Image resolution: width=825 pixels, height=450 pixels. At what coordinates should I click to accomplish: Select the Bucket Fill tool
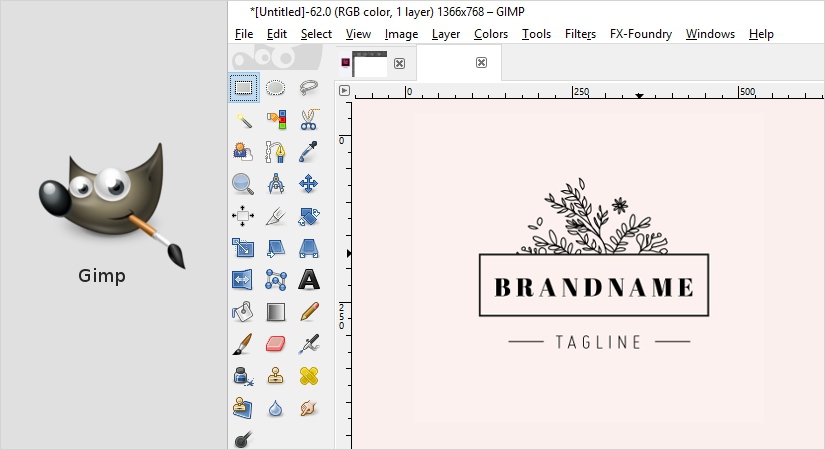[243, 311]
